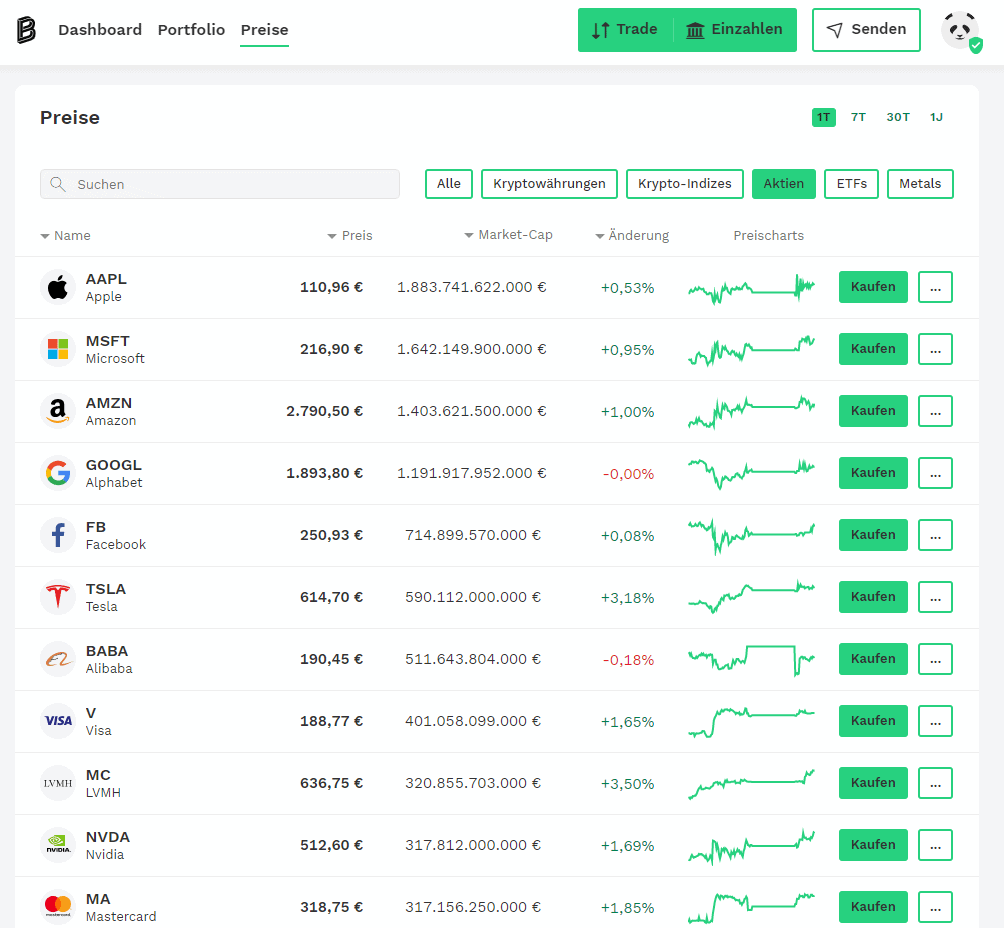Click the Preischarts column header
This screenshot has height=928, width=1004.
(768, 236)
